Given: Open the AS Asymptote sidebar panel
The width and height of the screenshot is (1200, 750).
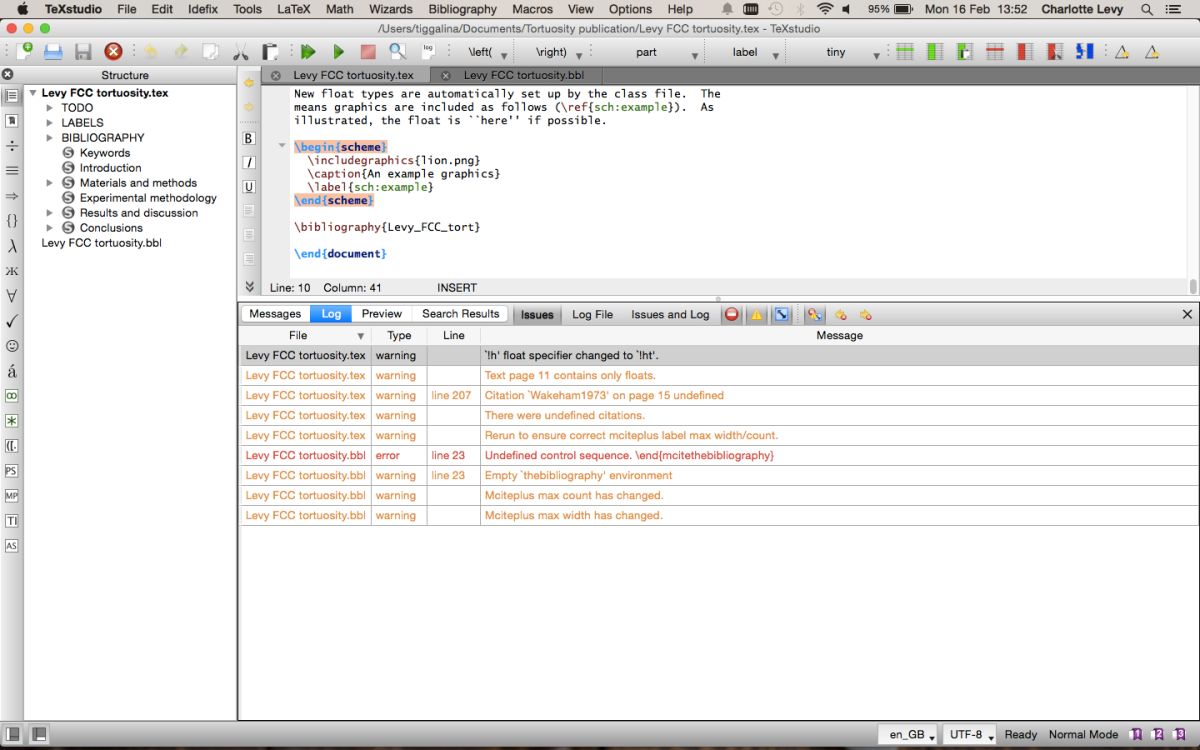Looking at the screenshot, I should click(x=12, y=546).
